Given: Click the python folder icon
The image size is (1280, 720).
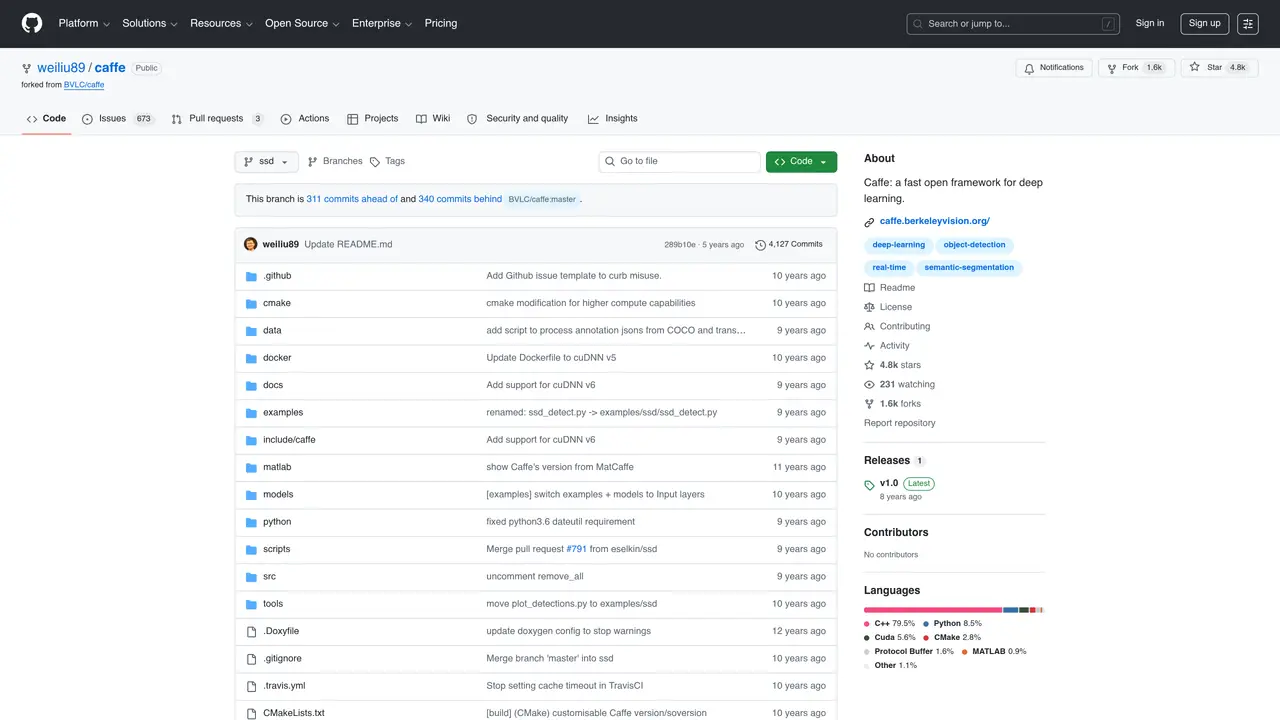Looking at the screenshot, I should pos(252,522).
